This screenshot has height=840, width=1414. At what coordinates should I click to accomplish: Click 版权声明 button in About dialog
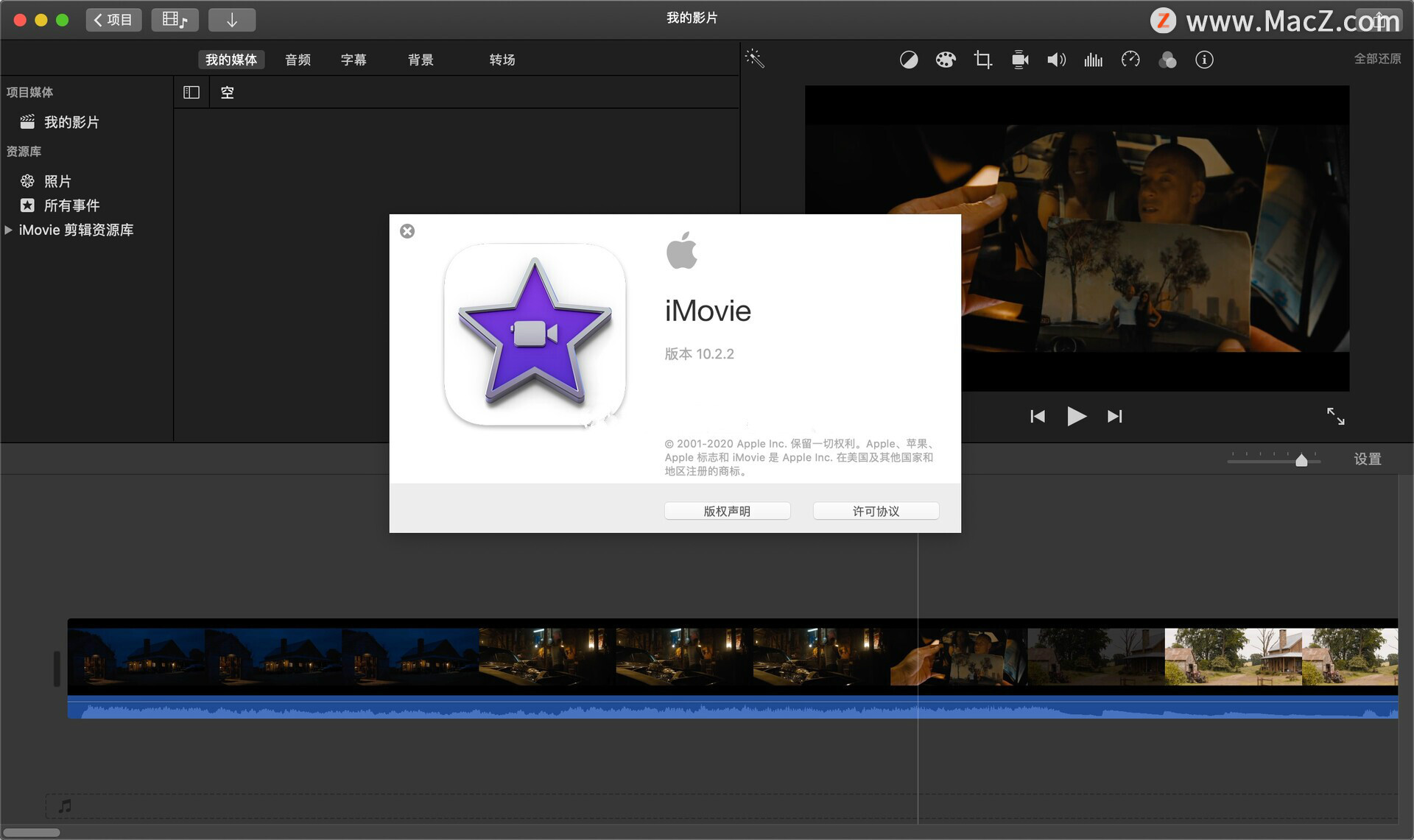[727, 511]
